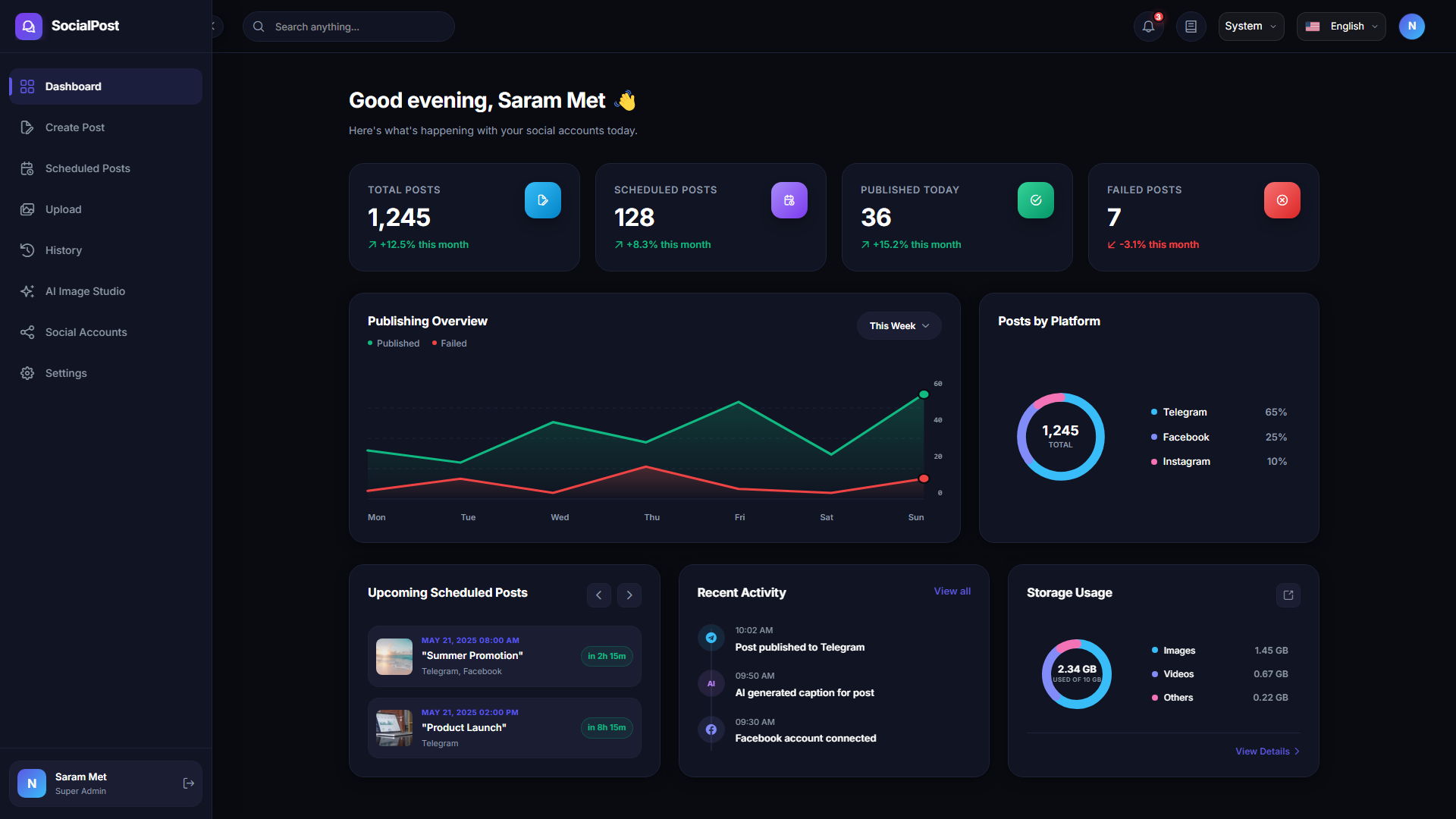
Task: Click the news/document icon in header
Action: (1191, 27)
